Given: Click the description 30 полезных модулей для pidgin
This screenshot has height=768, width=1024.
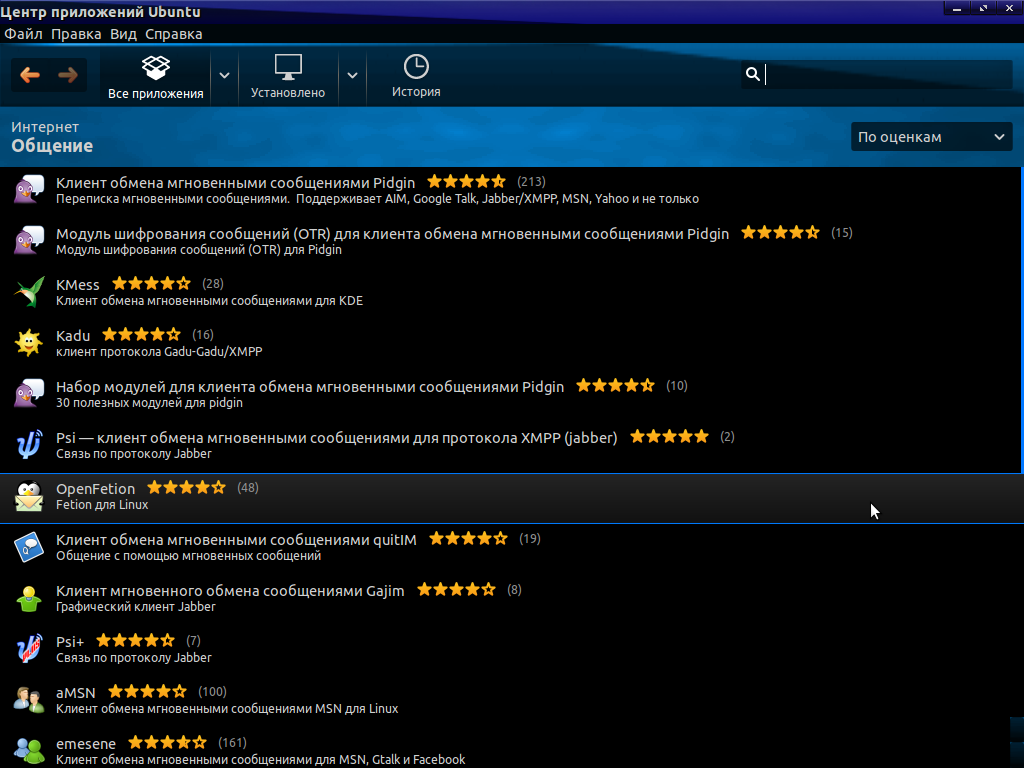Looking at the screenshot, I should pos(150,403).
